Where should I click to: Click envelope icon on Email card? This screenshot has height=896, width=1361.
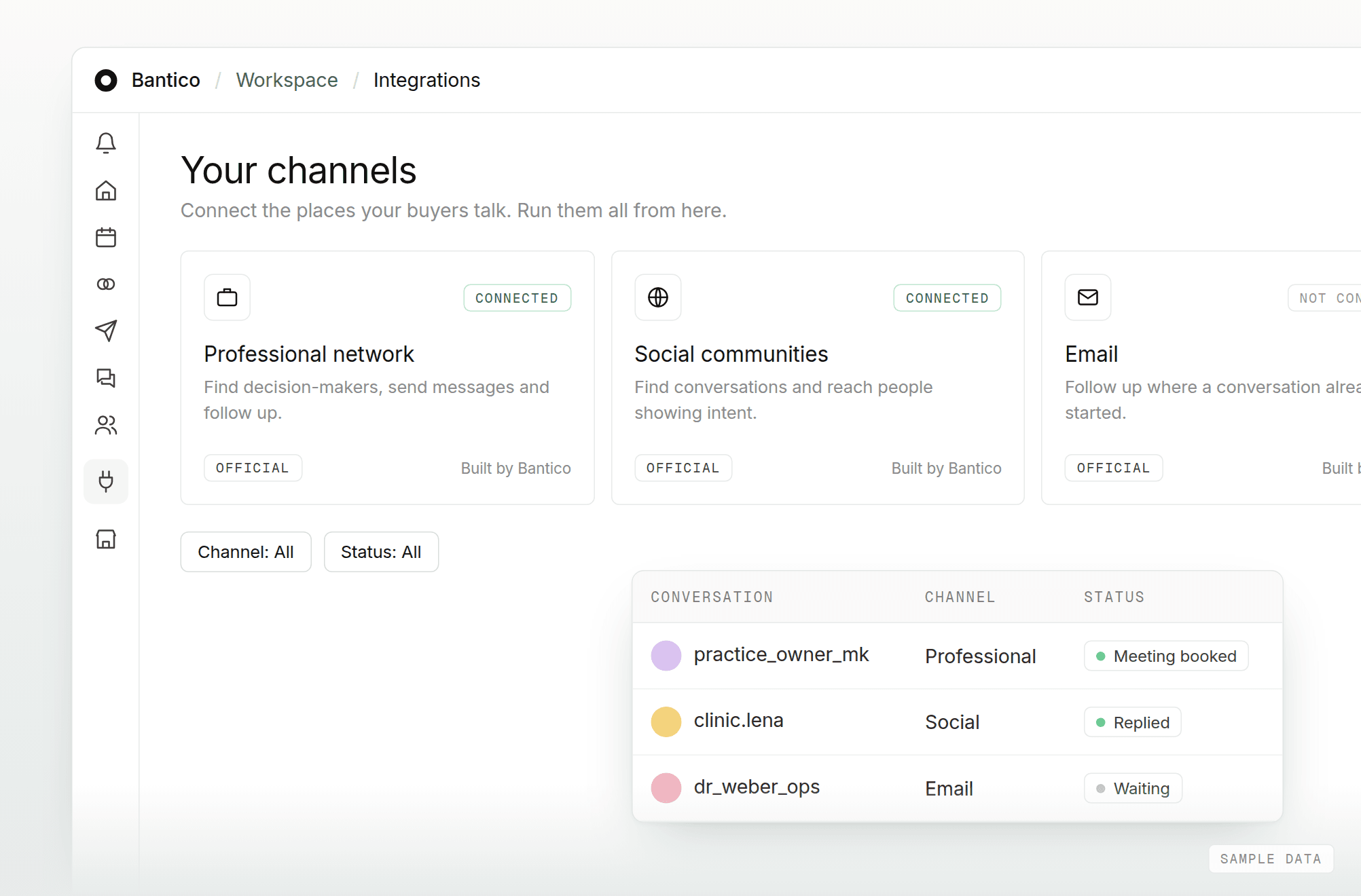[x=1088, y=297]
